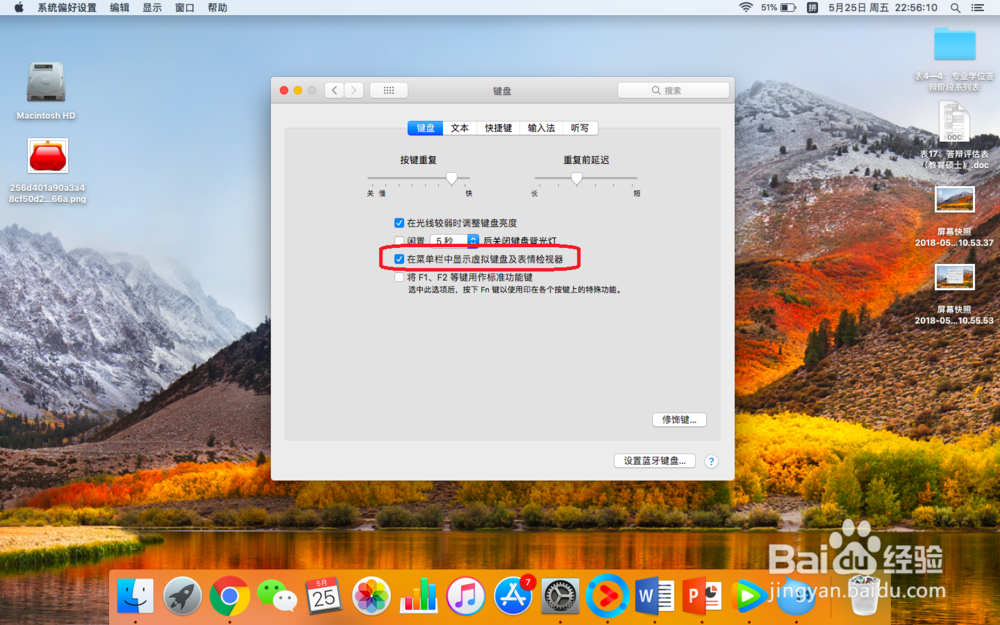Open Google Chrome from the Dock
1000x625 pixels.
[x=230, y=596]
